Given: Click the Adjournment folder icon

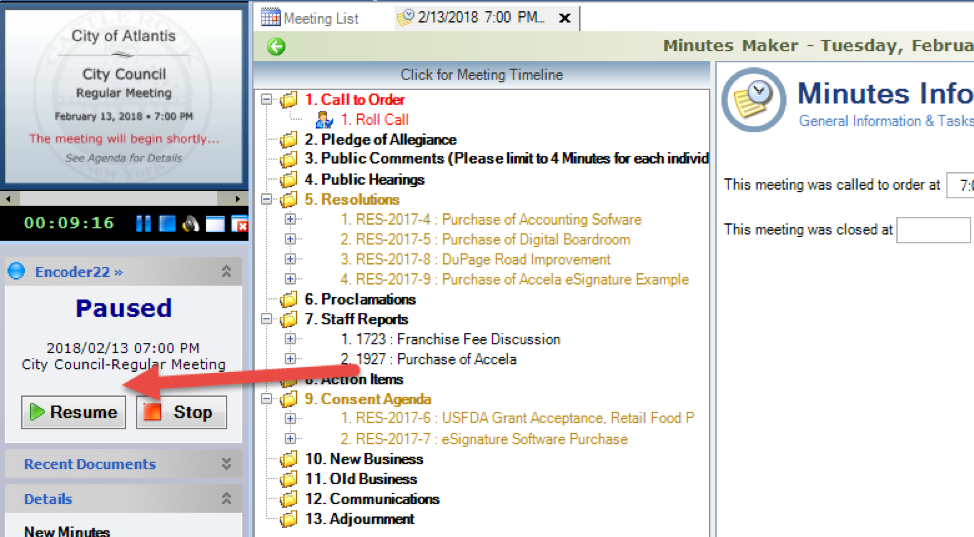Looking at the screenshot, I should [x=288, y=519].
